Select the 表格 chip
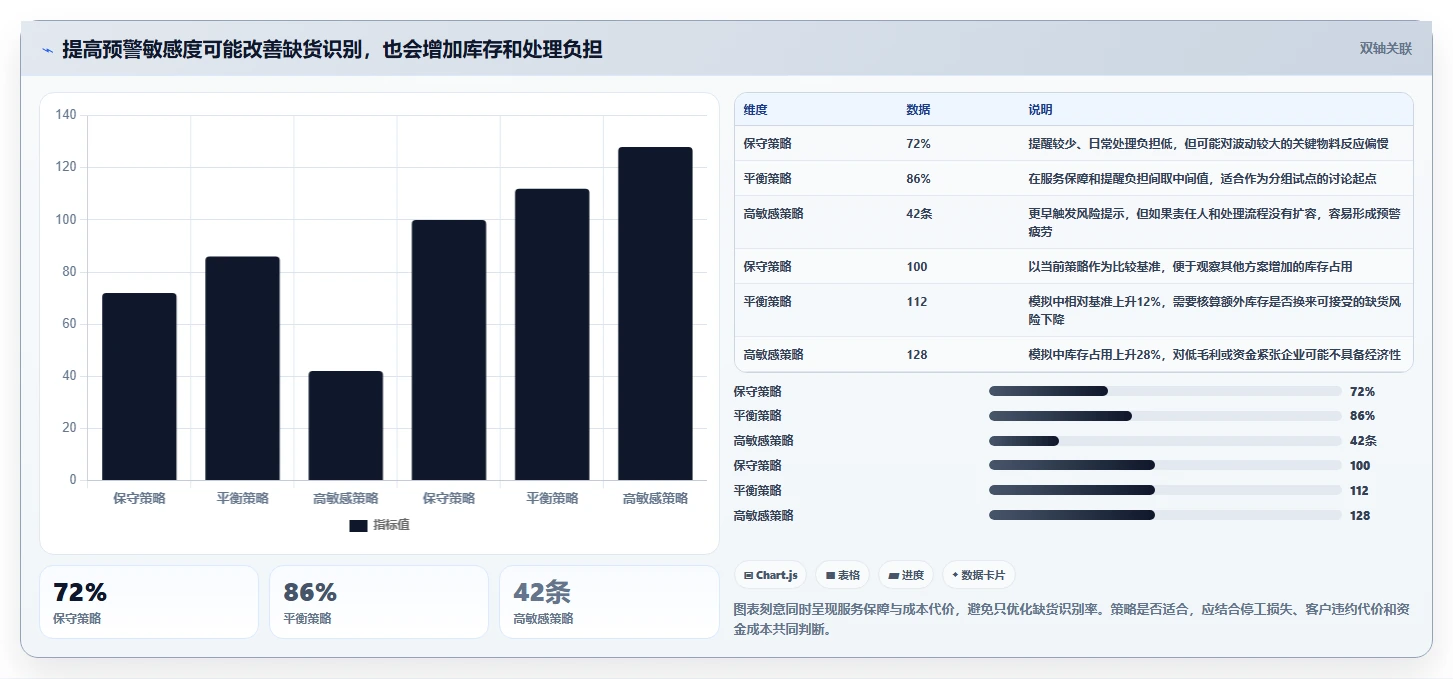Image resolution: width=1453 pixels, height=679 pixels. [x=842, y=575]
